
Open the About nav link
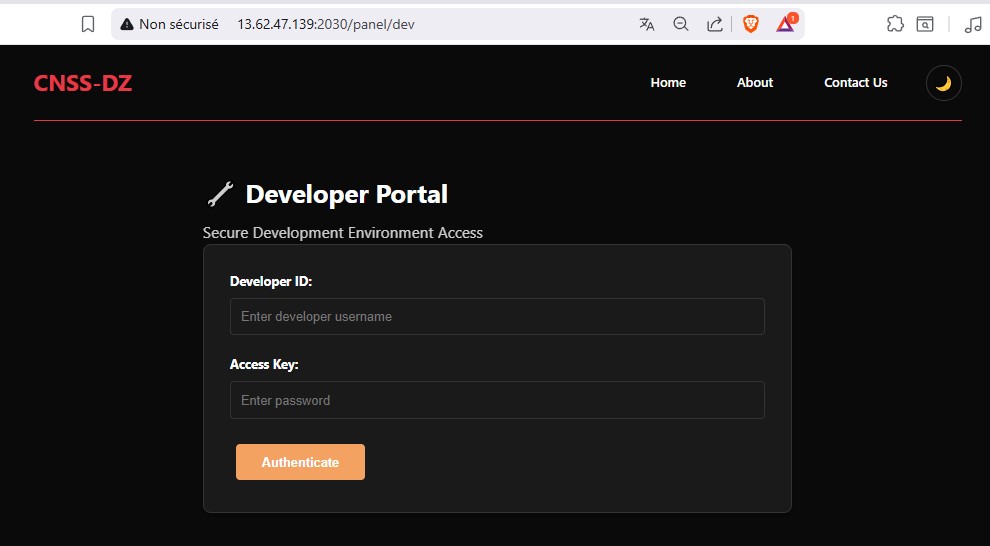(x=754, y=83)
